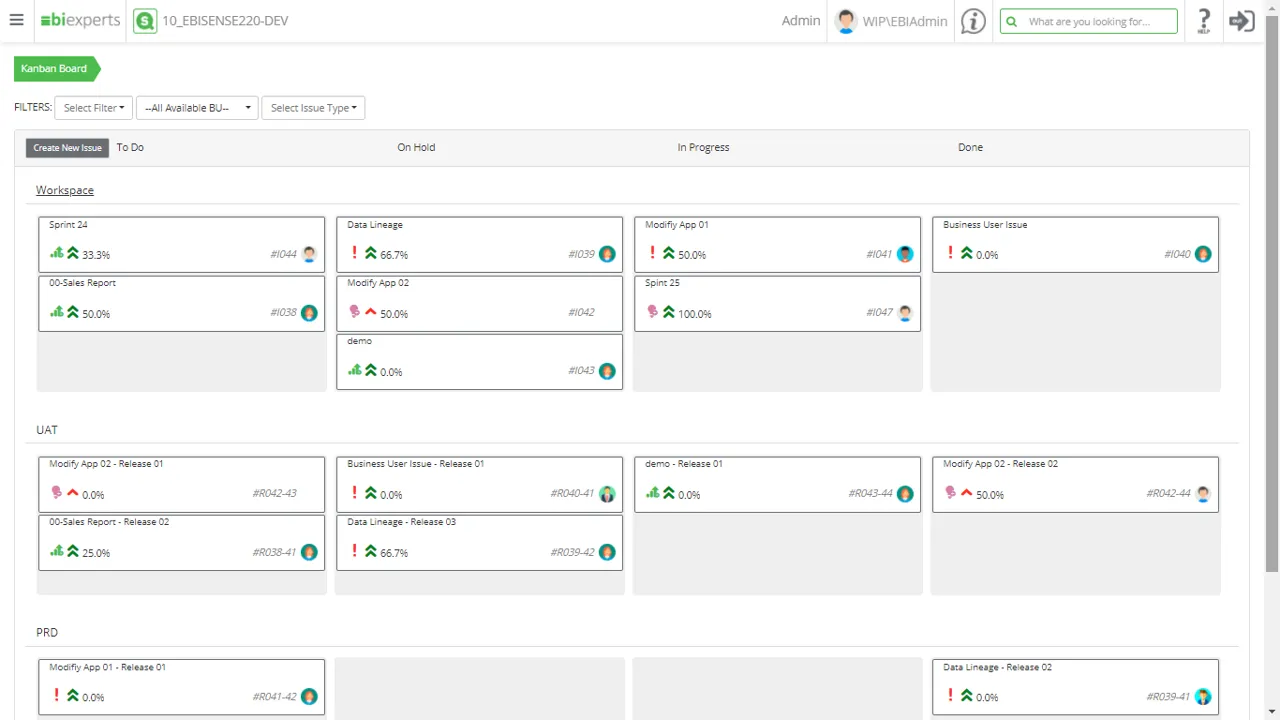The image size is (1280, 720).
Task: Click the 33.3% progress on Sprint 24 card
Action: point(96,255)
